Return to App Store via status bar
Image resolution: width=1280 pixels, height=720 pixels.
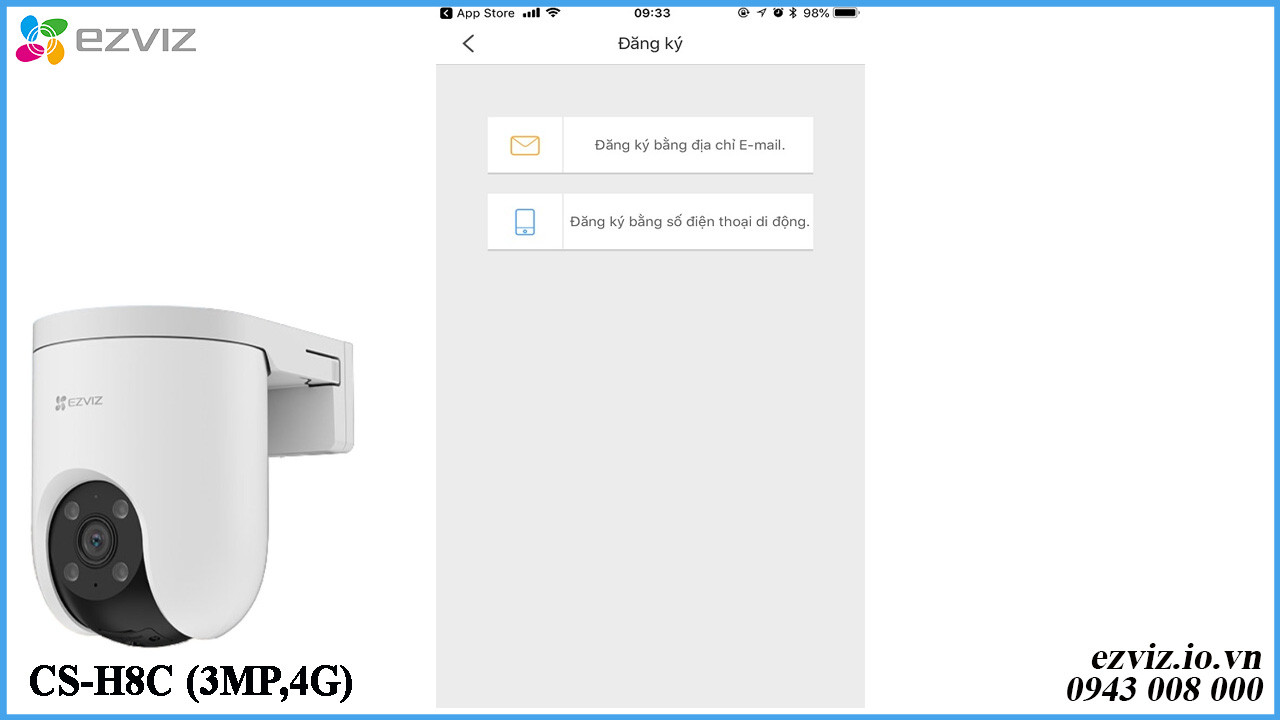(x=478, y=13)
